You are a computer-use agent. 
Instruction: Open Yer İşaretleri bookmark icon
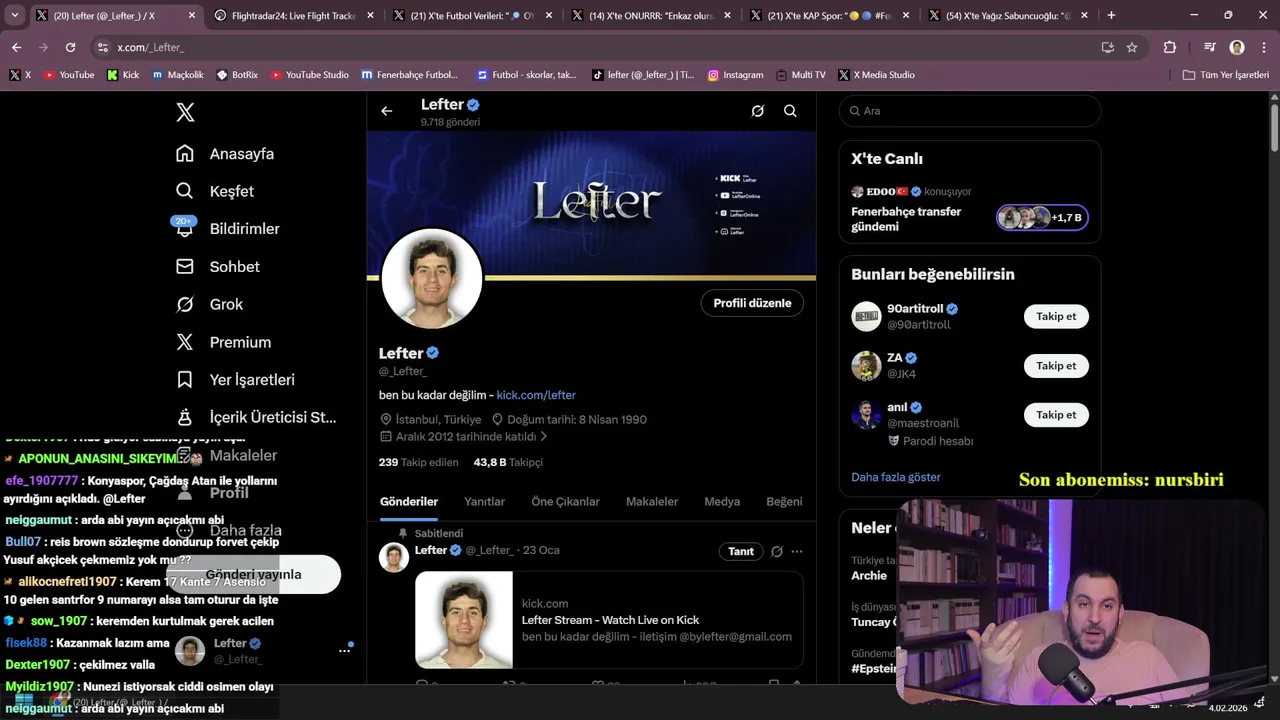pyautogui.click(x=185, y=380)
